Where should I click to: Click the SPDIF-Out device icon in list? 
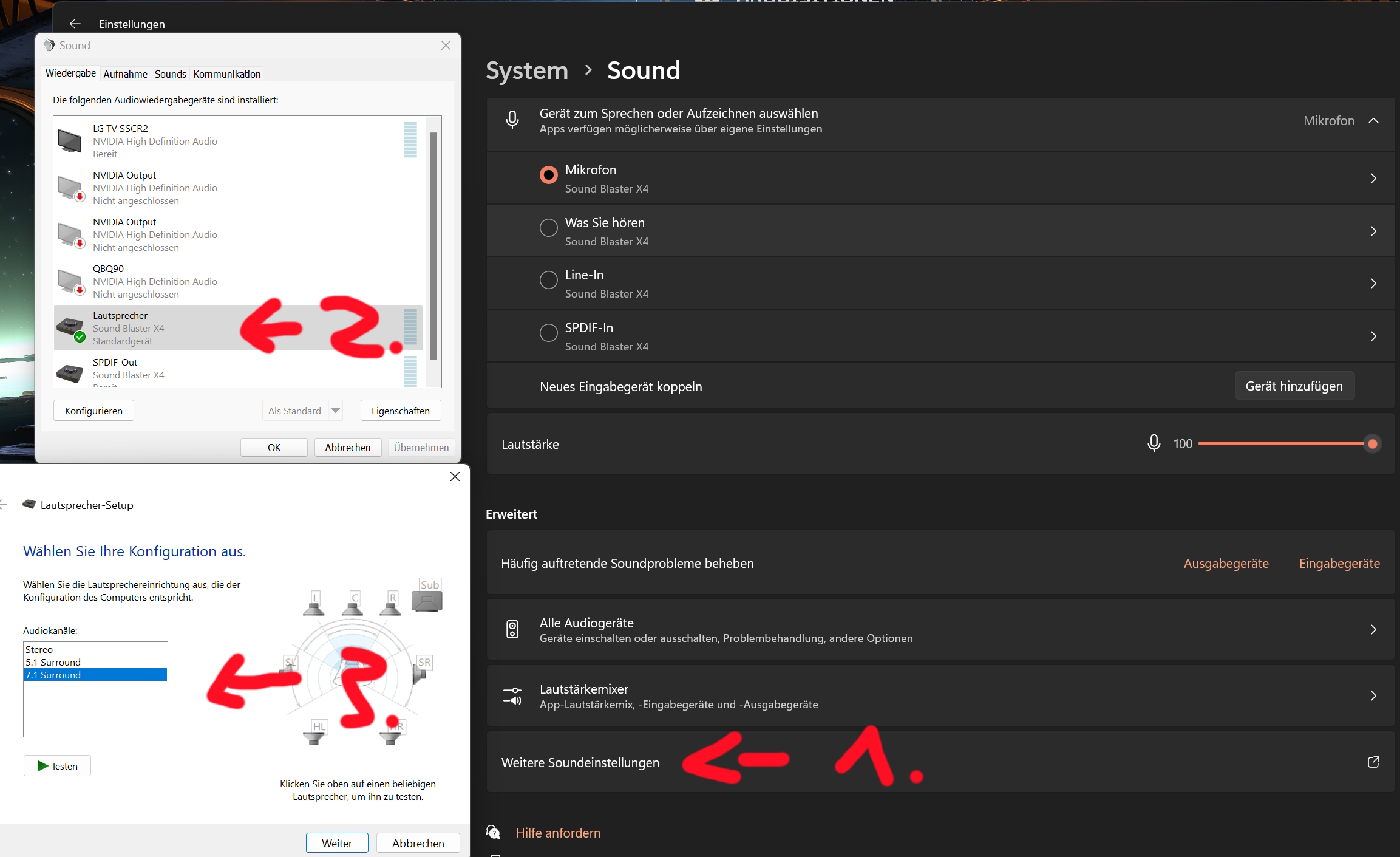pos(70,372)
